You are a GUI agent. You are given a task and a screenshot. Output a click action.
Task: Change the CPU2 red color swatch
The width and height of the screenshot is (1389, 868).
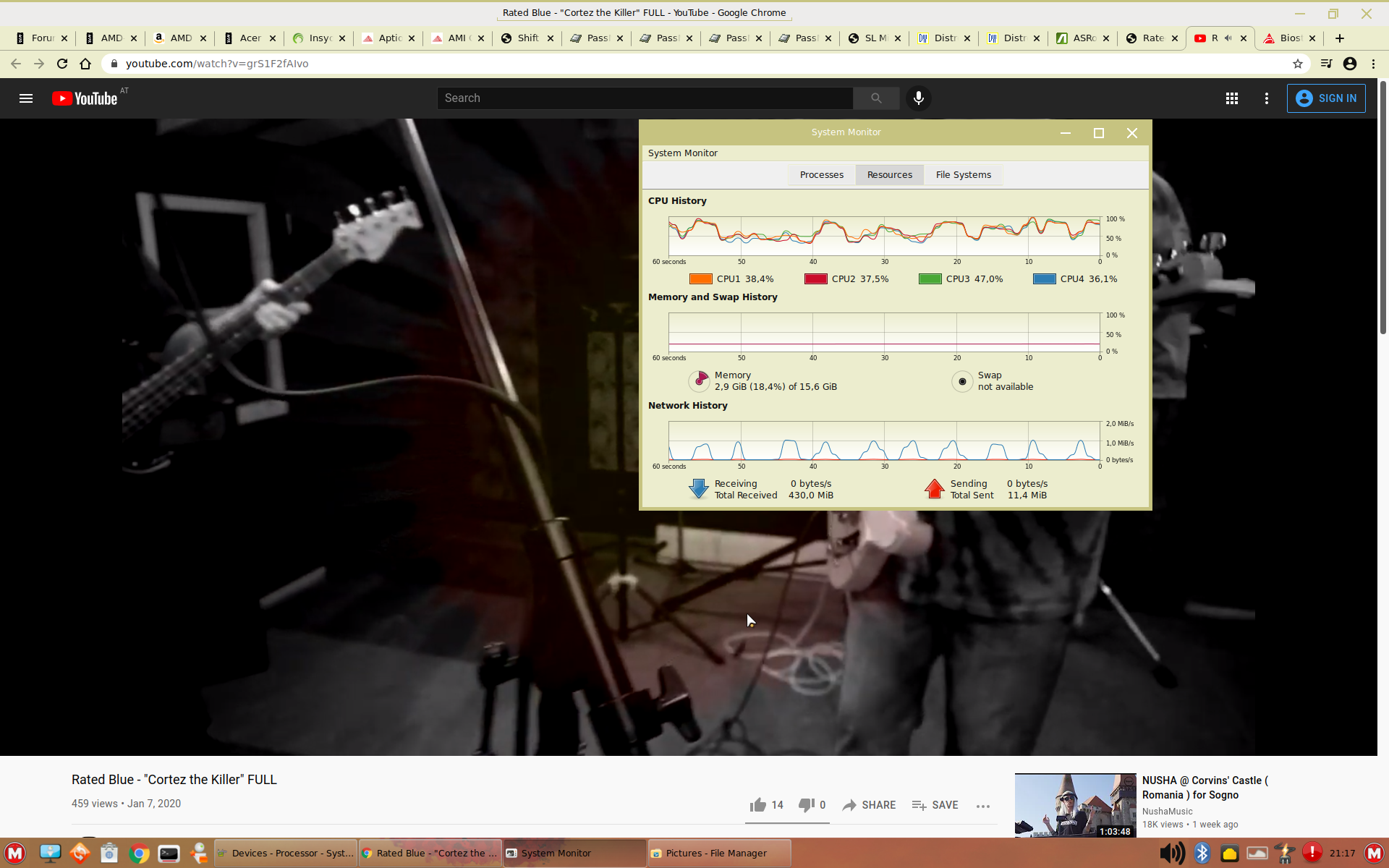[x=816, y=279]
